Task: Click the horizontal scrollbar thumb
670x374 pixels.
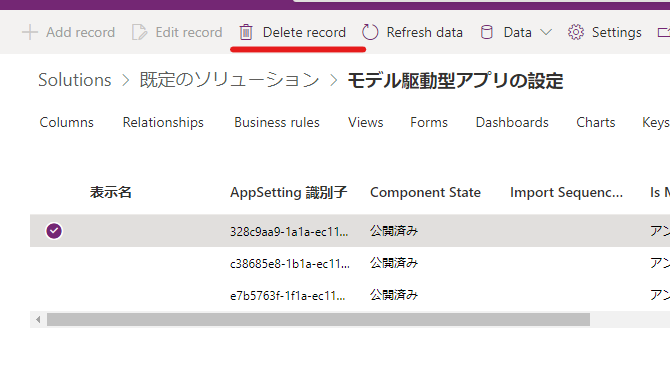Action: (x=318, y=320)
